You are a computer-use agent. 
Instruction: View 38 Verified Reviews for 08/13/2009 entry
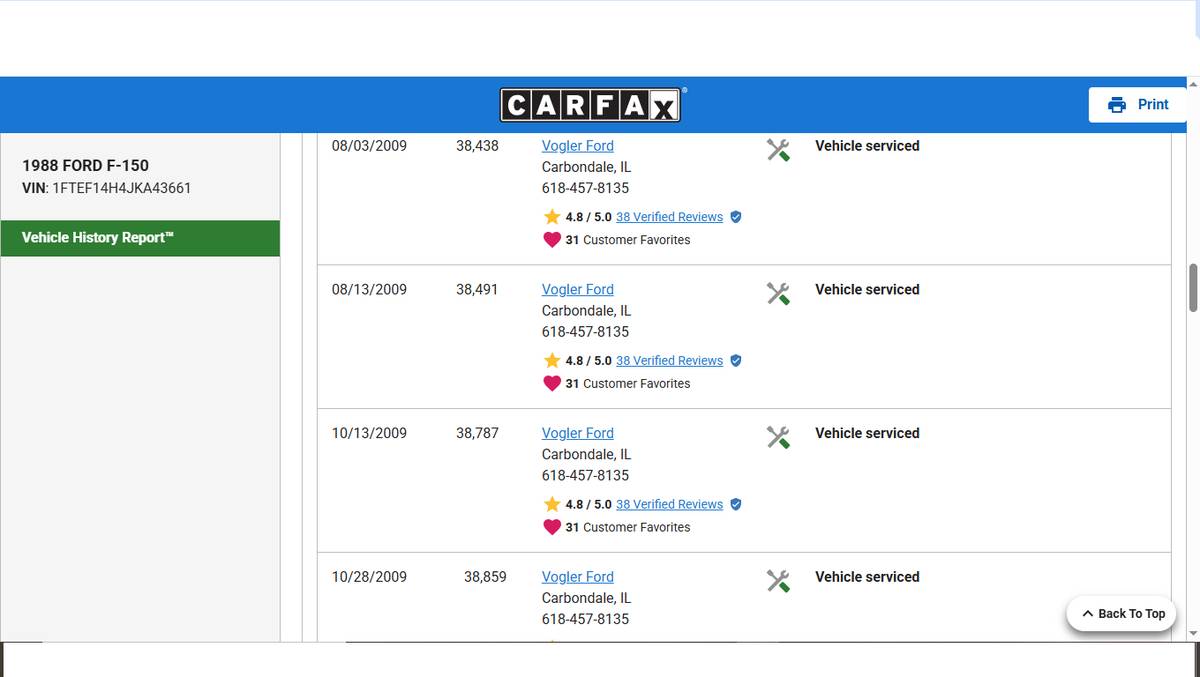(x=669, y=361)
